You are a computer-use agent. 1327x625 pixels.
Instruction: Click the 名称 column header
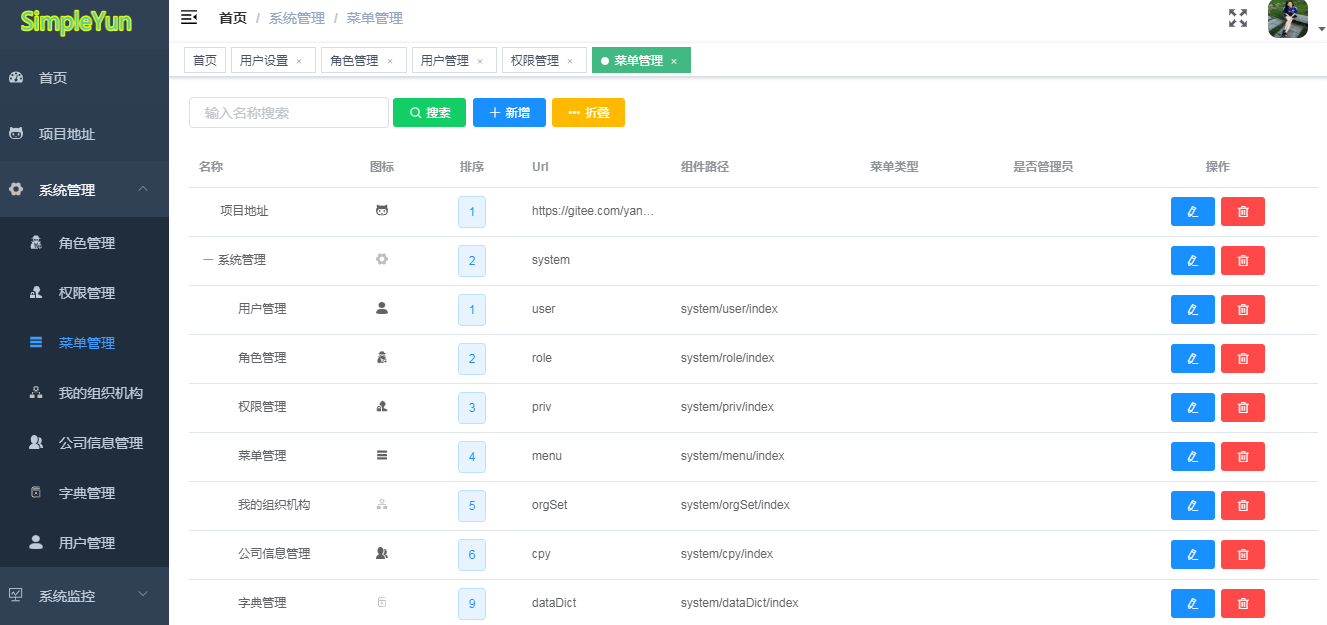pyautogui.click(x=211, y=167)
